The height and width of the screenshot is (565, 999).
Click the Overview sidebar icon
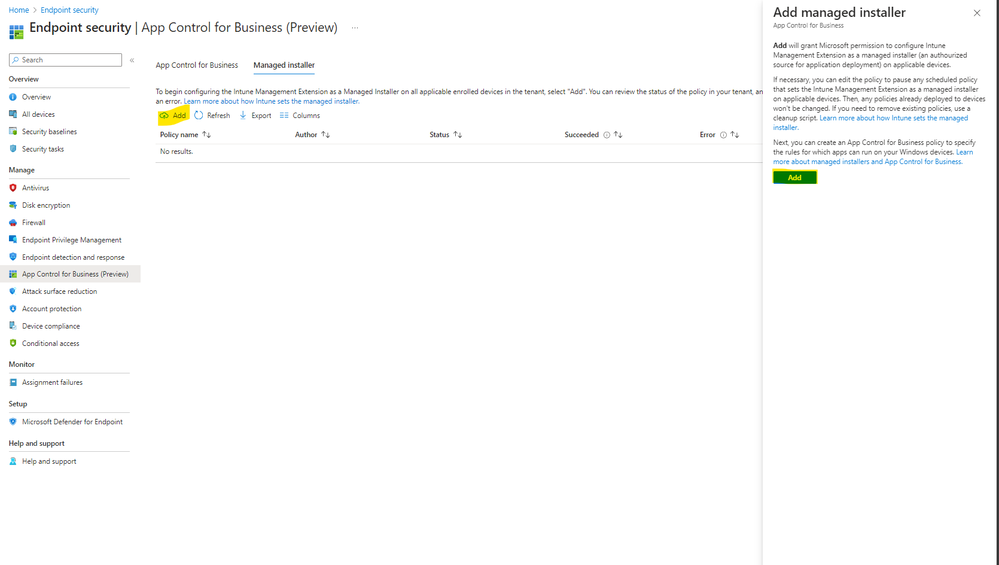click(x=13, y=97)
